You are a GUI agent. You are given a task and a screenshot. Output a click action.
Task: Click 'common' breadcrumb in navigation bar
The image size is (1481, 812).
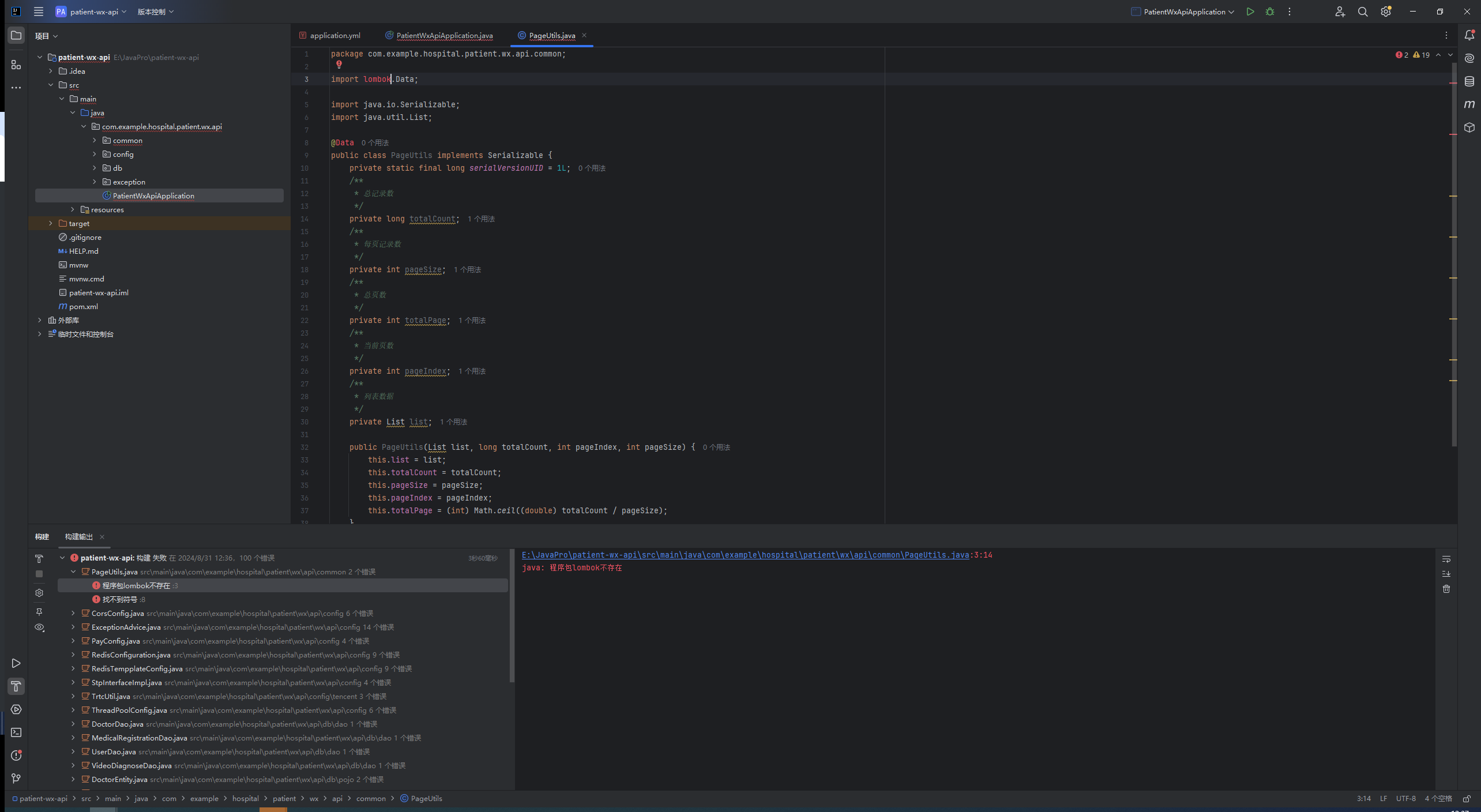pyautogui.click(x=371, y=799)
